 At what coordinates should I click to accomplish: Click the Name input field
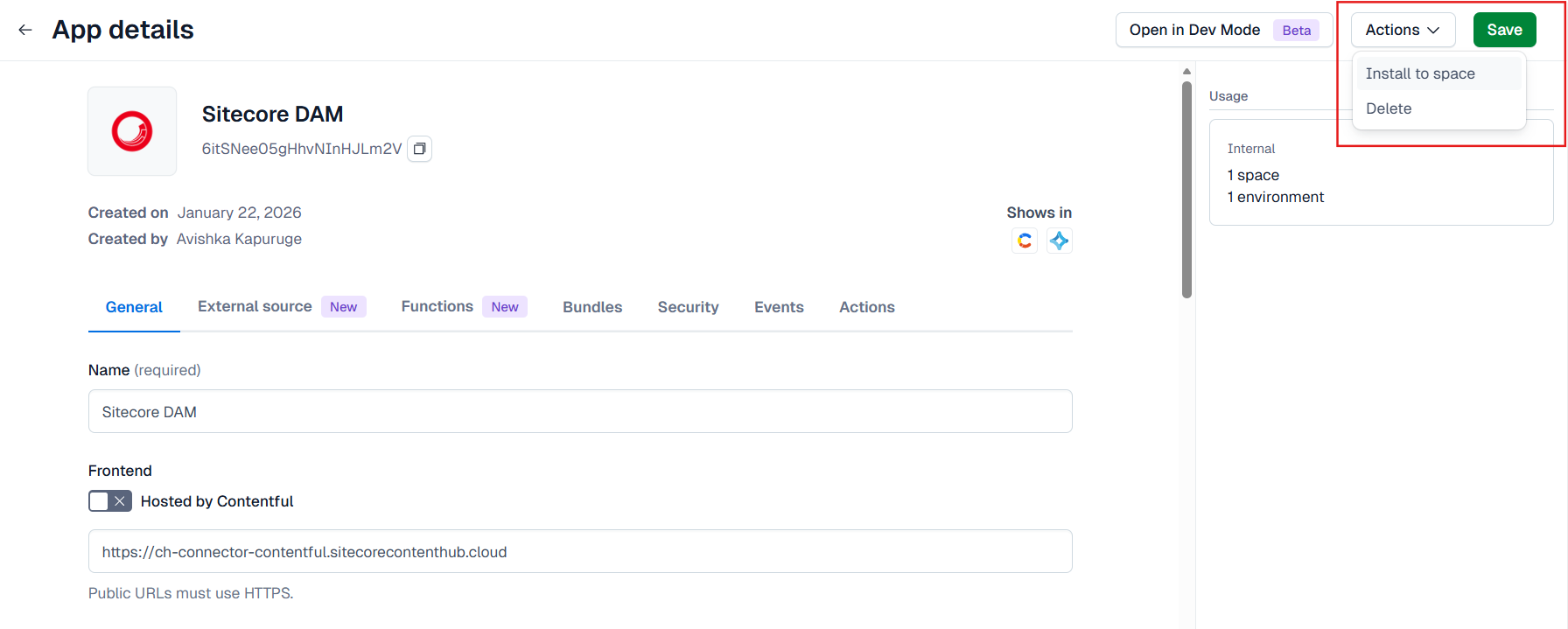click(x=580, y=411)
